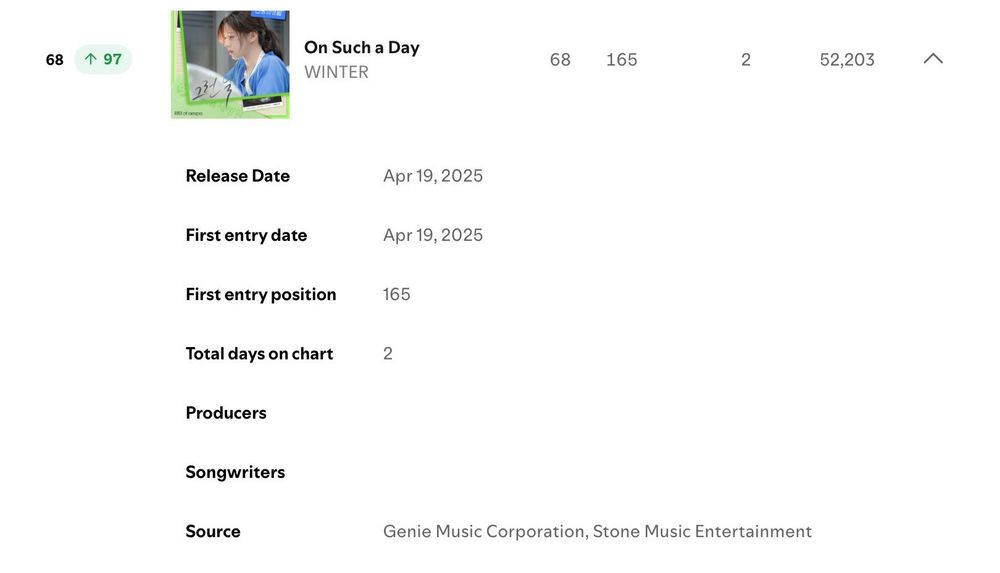
Task: Click the Producers label
Action: [x=225, y=413]
